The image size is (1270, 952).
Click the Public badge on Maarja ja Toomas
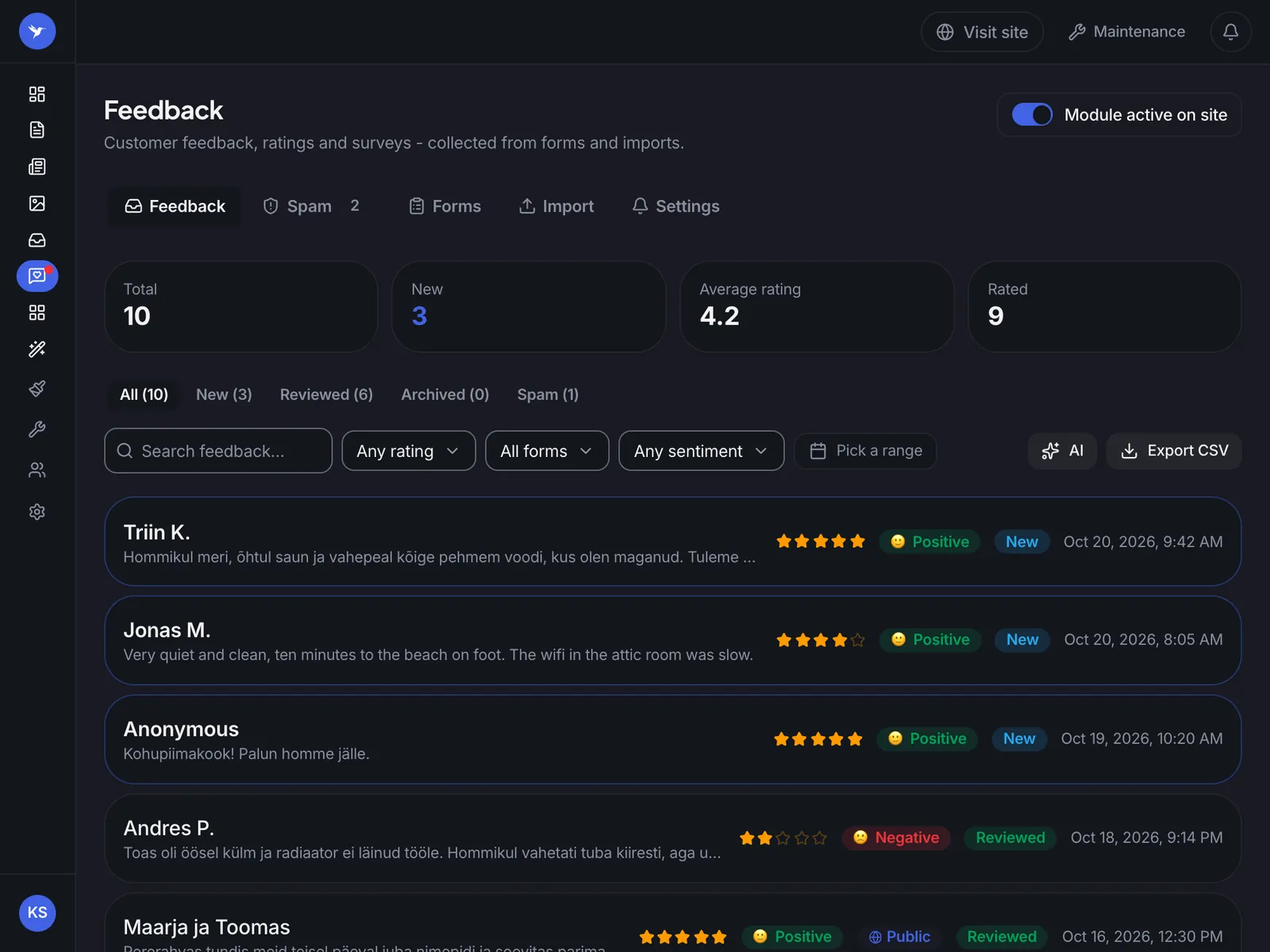click(x=899, y=937)
